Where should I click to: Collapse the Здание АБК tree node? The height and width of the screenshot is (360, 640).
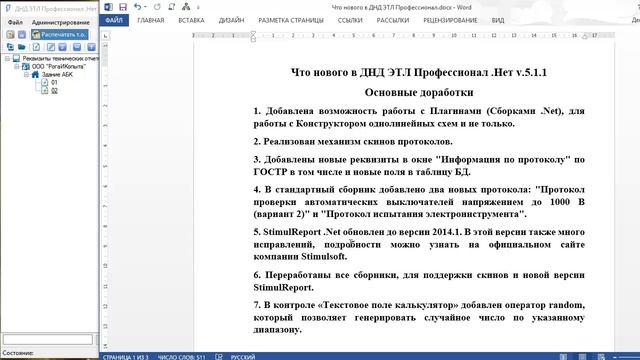coord(26,75)
